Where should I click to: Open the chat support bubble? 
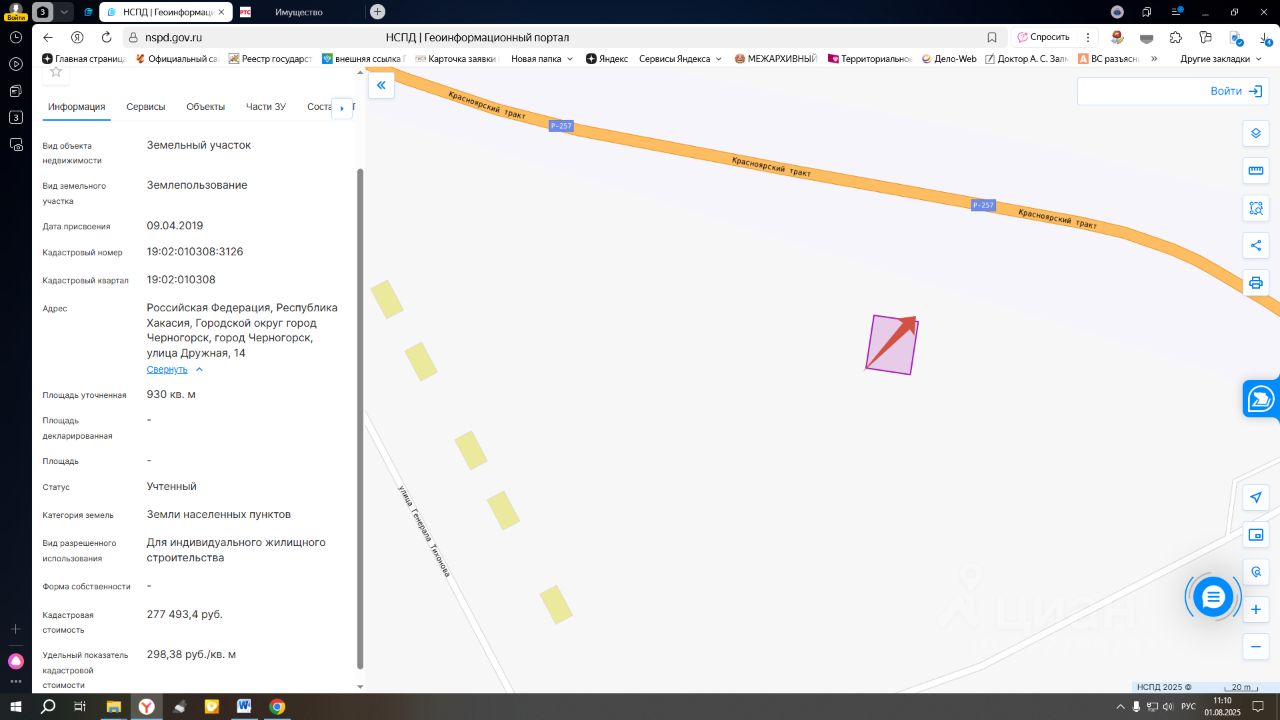click(1213, 597)
